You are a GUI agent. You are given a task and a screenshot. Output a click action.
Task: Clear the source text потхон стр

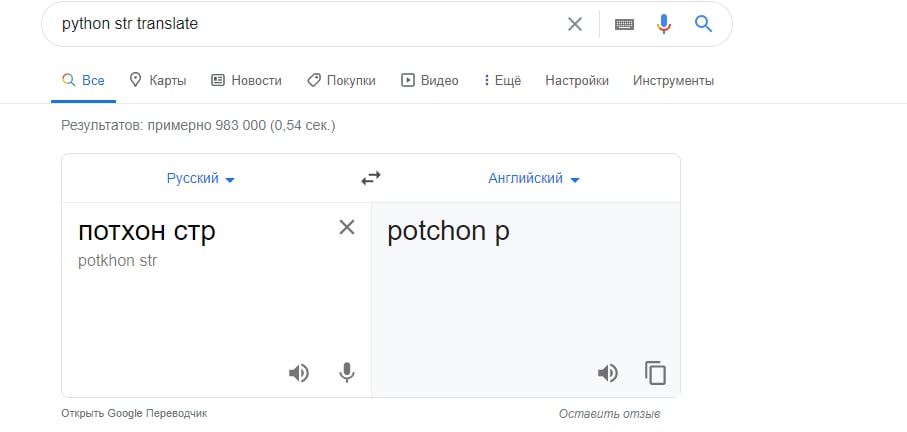[x=347, y=227]
